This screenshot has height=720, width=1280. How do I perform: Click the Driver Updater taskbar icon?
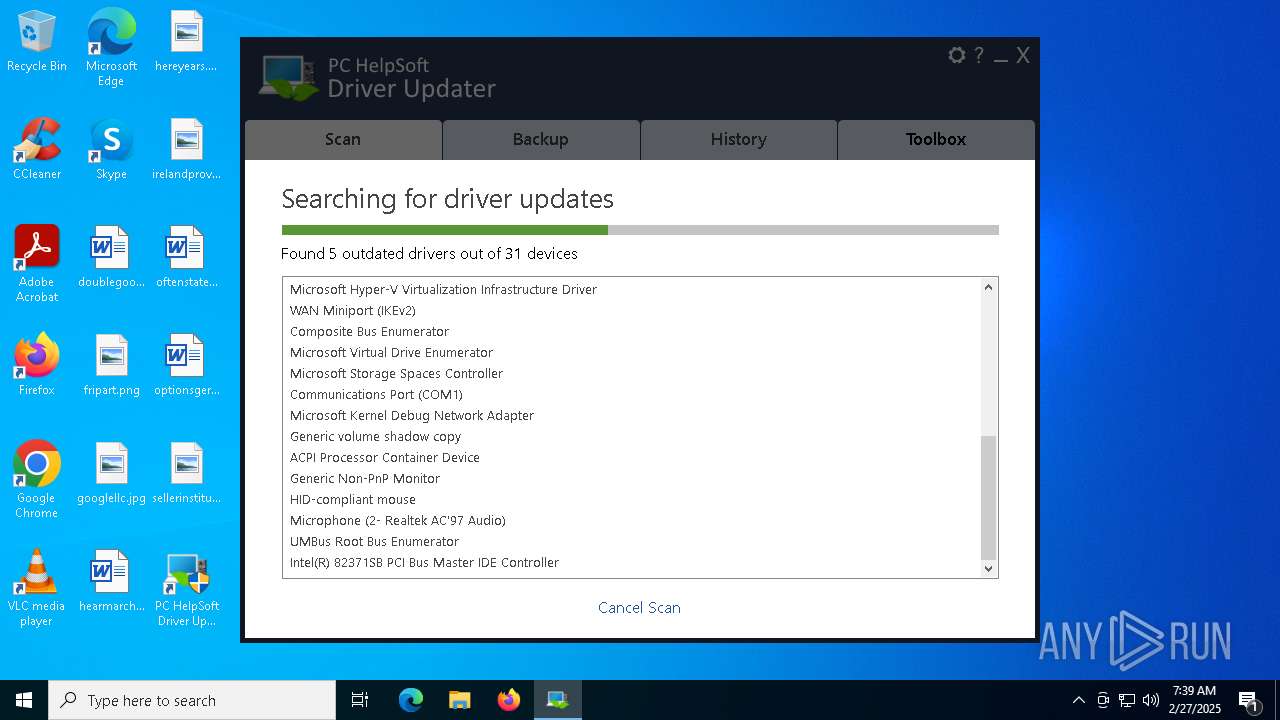pyautogui.click(x=558, y=700)
